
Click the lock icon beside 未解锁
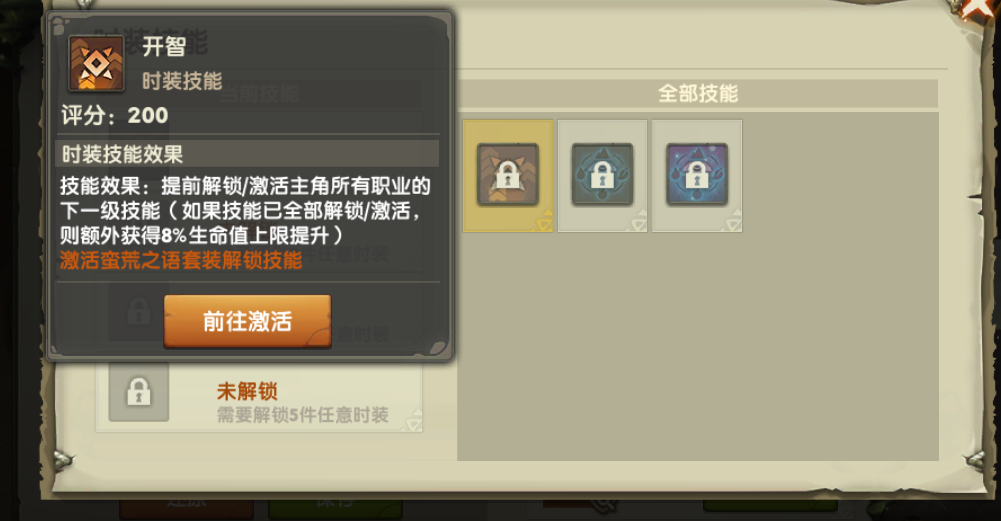point(139,391)
